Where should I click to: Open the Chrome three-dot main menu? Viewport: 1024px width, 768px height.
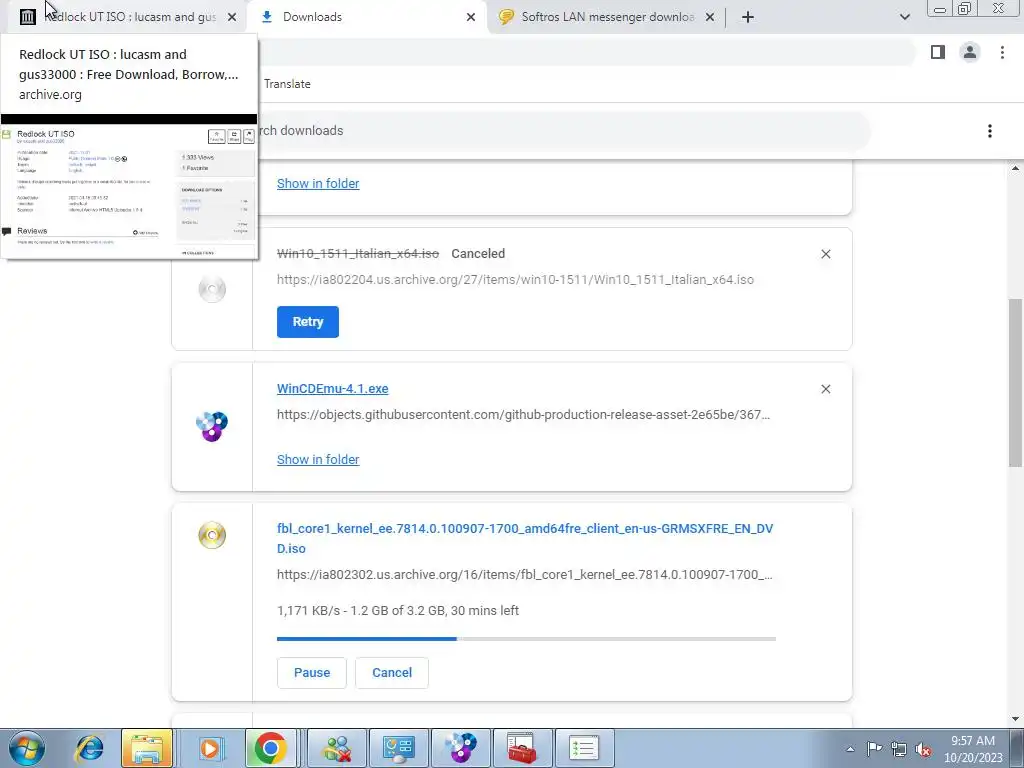pyautogui.click(x=1002, y=52)
